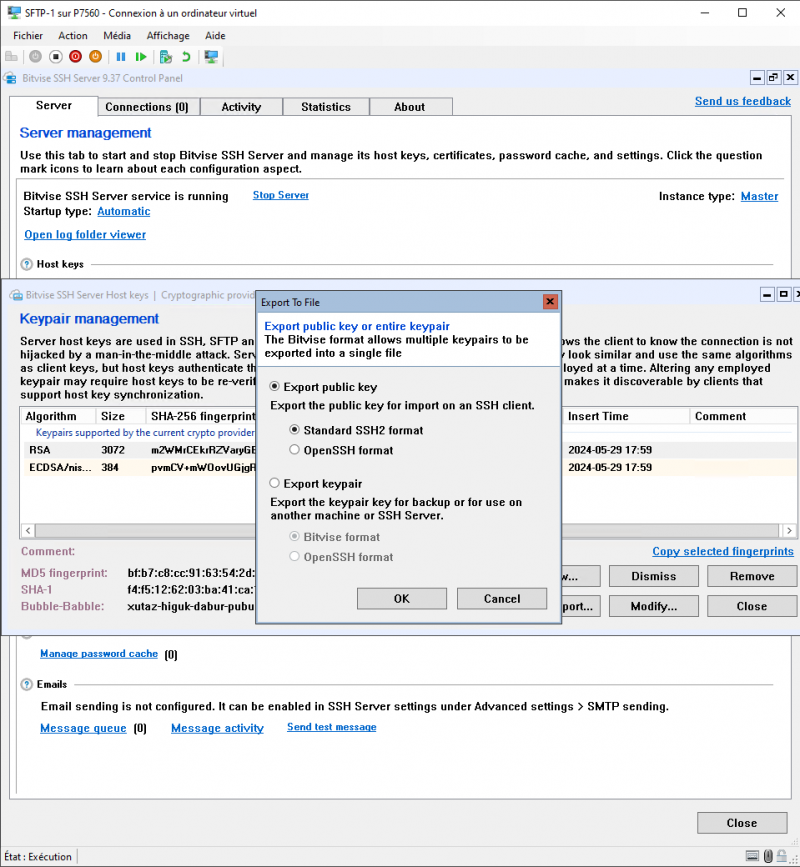Save the VM state using the orange icon
Viewport: 800px width, 867px height.
[95, 57]
